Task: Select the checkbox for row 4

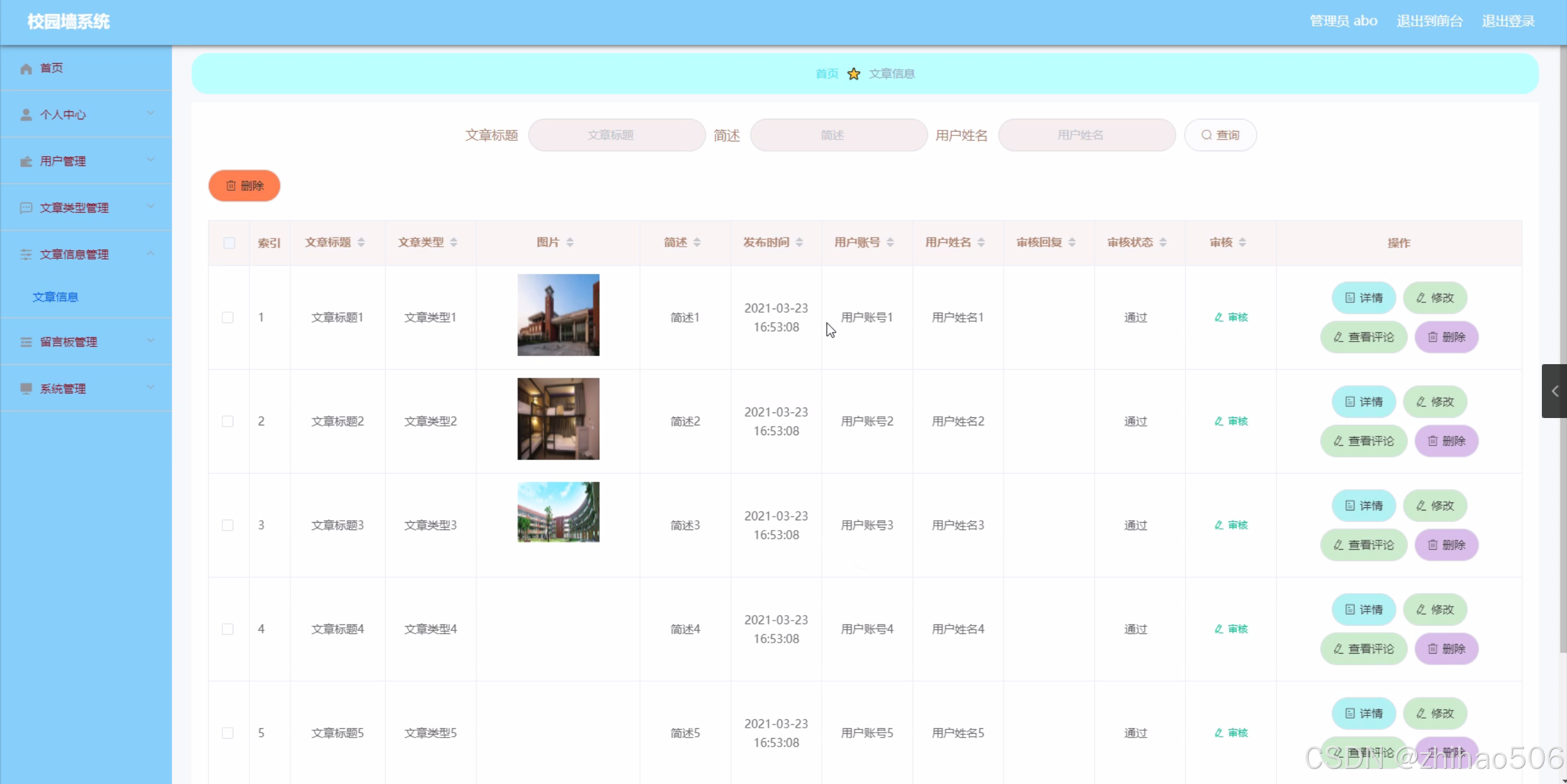Action: [x=228, y=629]
